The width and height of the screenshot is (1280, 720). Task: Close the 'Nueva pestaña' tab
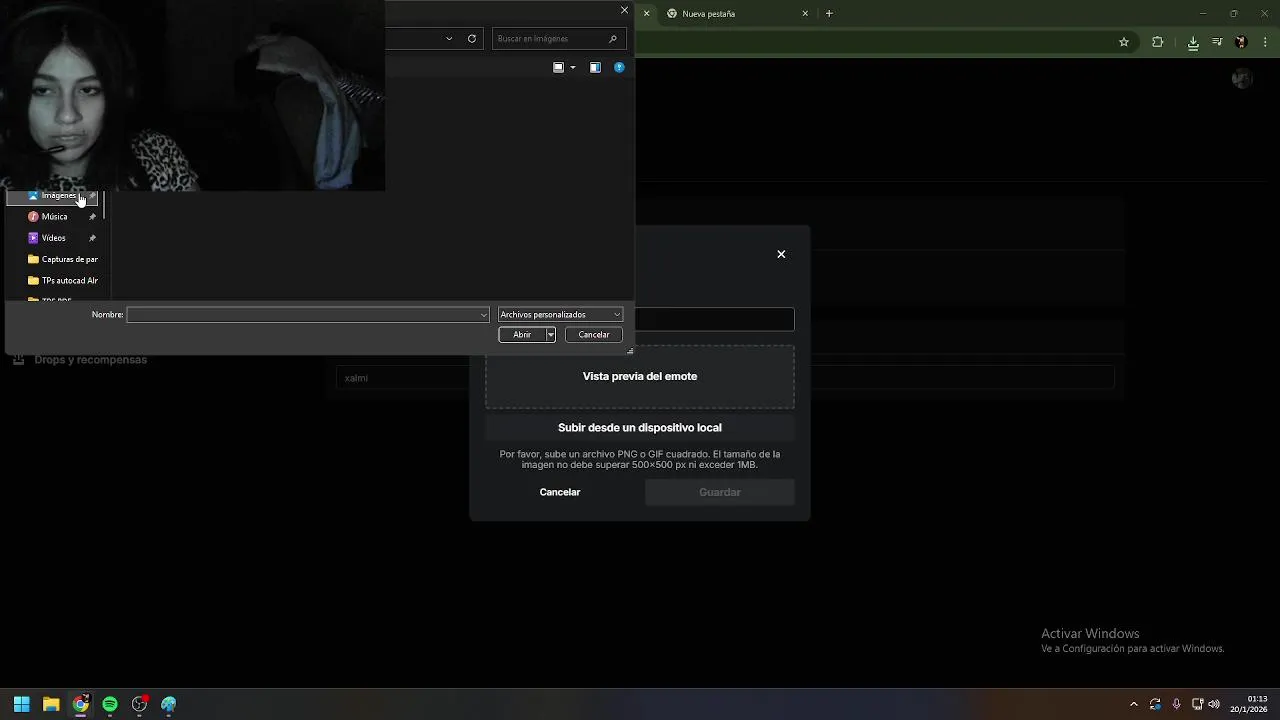click(x=805, y=14)
